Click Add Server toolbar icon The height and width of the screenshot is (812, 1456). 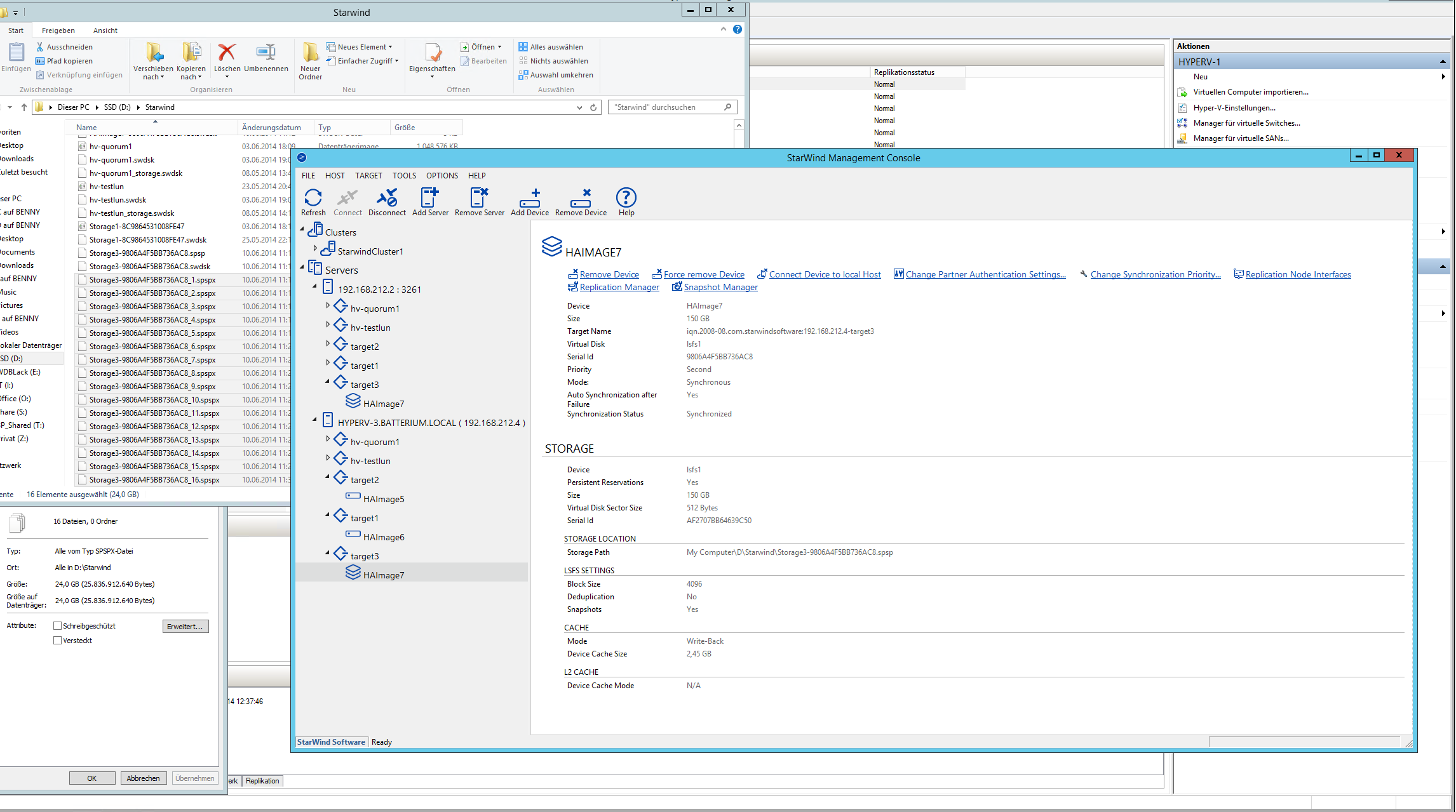[x=430, y=202]
